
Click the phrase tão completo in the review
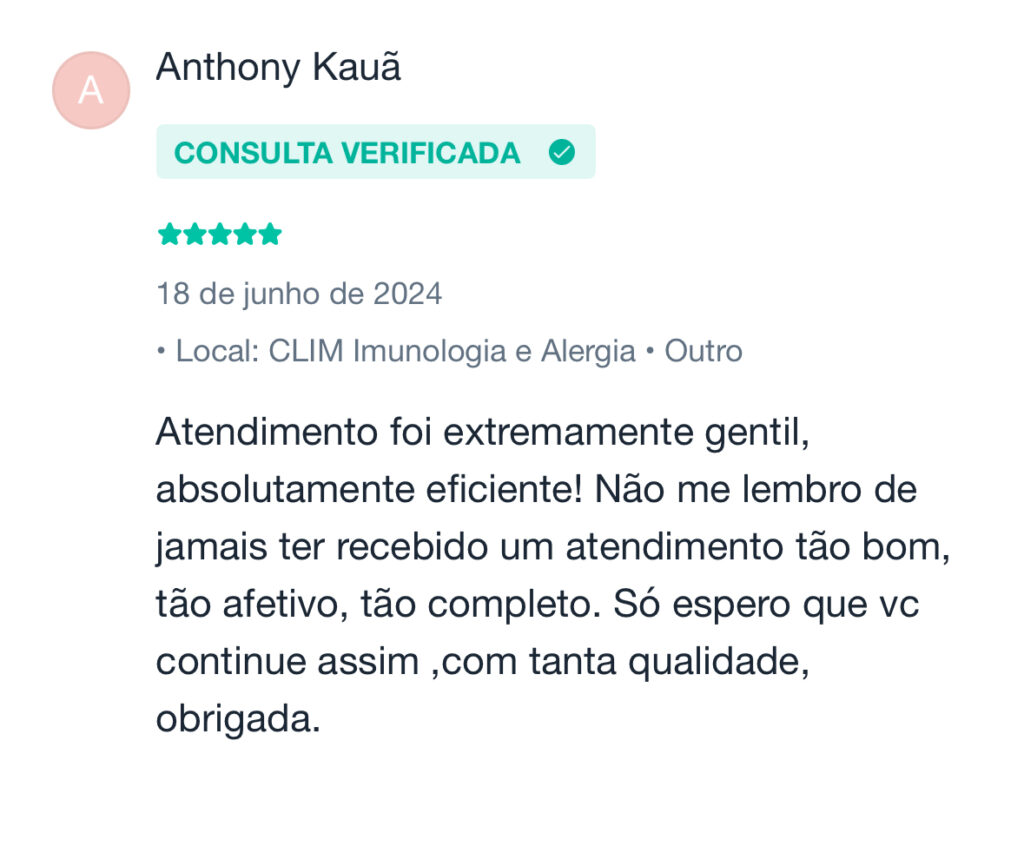coord(480,605)
